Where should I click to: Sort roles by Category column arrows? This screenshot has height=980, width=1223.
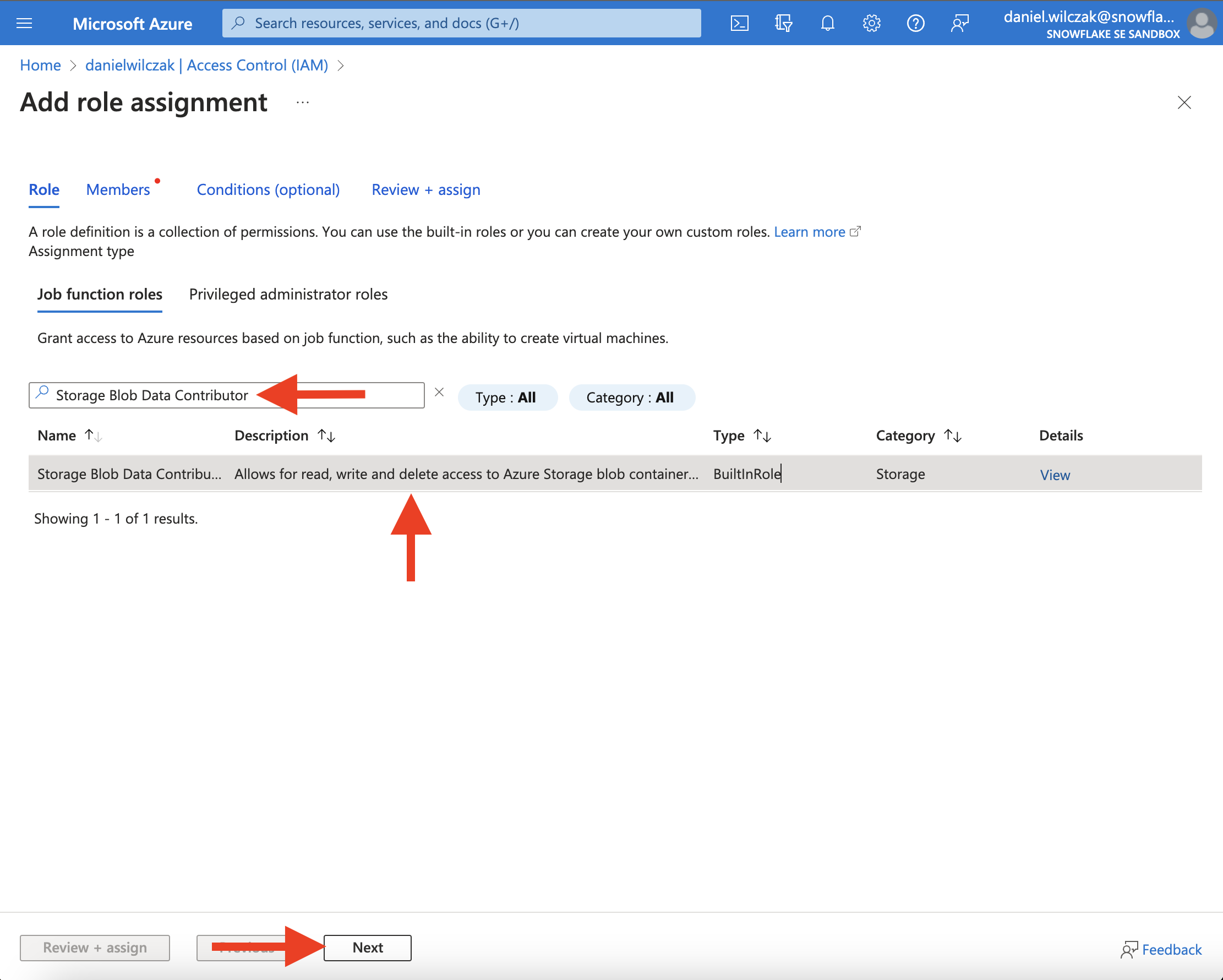coord(953,436)
